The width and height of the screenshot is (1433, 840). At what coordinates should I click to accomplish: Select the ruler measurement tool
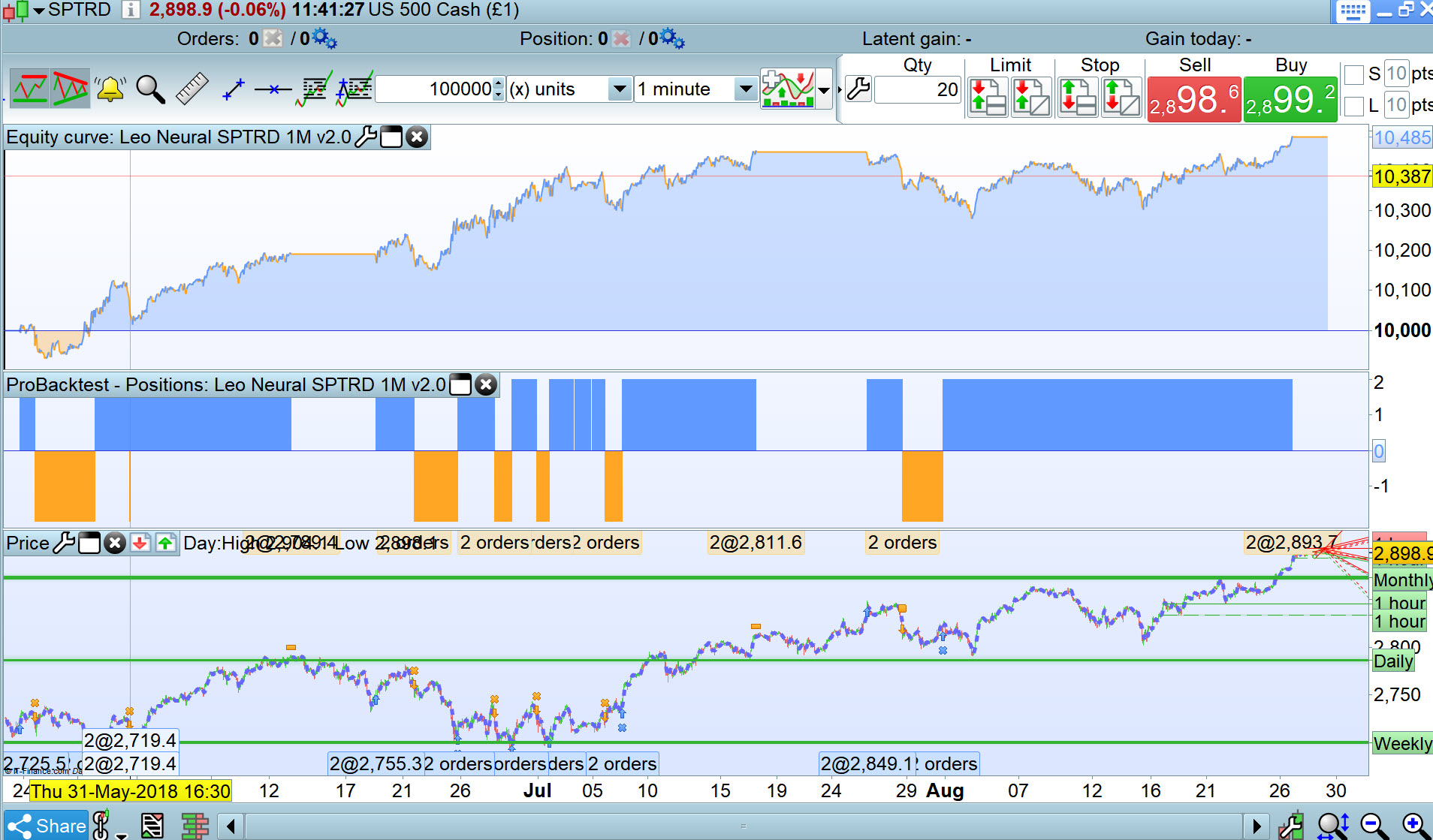[x=192, y=89]
